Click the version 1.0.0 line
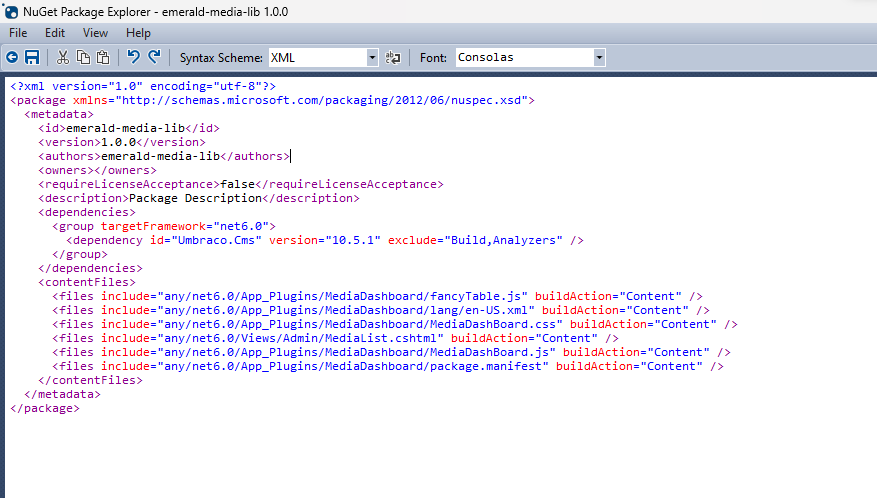This screenshot has width=877, height=498. point(122,142)
